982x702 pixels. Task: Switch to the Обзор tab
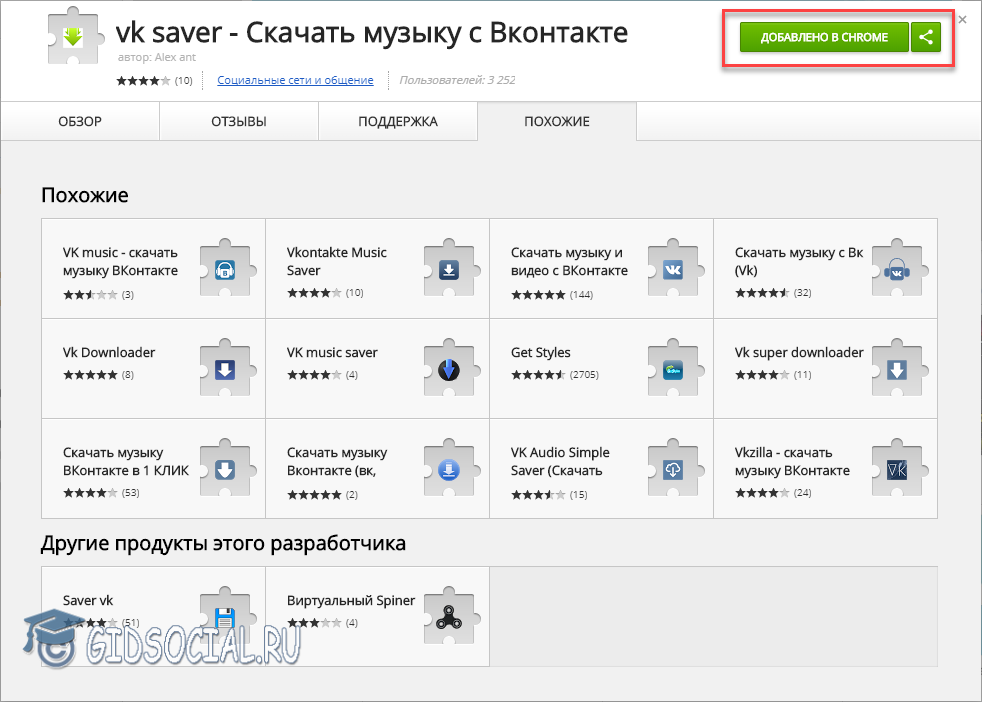80,122
